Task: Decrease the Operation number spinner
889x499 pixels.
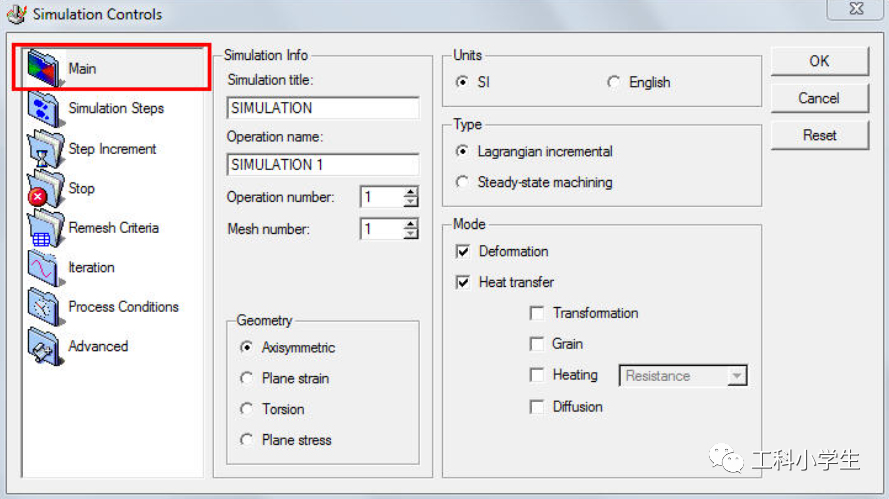Action: [411, 202]
